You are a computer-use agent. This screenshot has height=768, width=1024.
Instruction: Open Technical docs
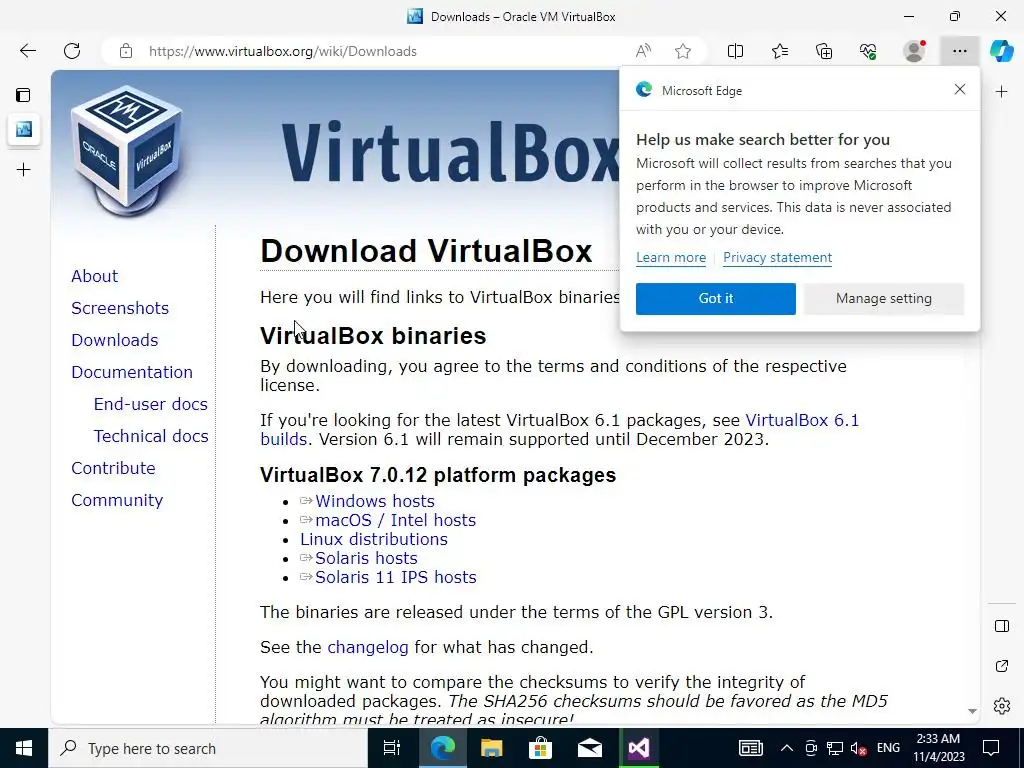pyautogui.click(x=151, y=436)
